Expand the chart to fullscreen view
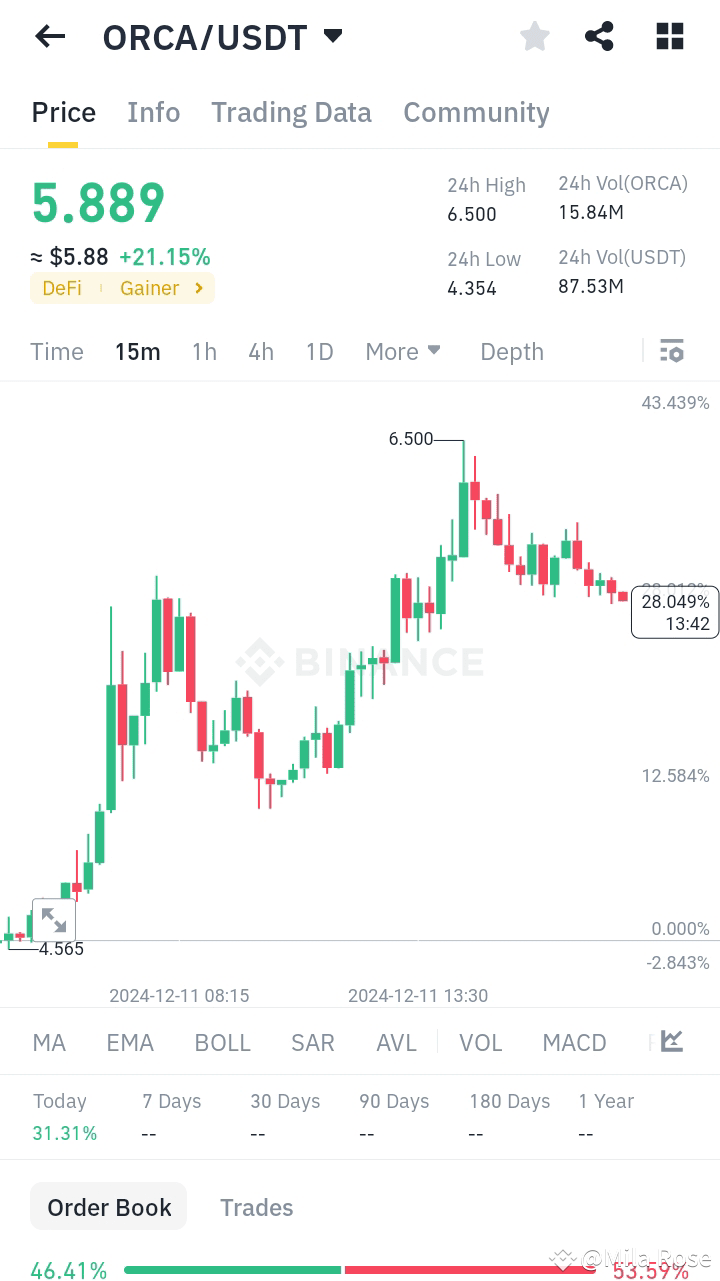 click(54, 919)
